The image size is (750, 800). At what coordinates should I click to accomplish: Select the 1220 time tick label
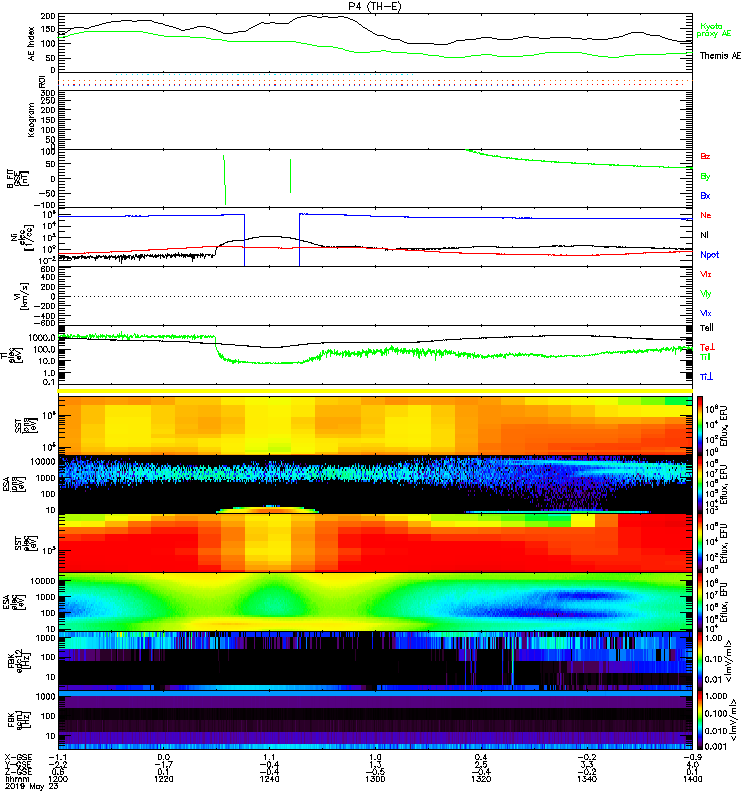[164, 779]
